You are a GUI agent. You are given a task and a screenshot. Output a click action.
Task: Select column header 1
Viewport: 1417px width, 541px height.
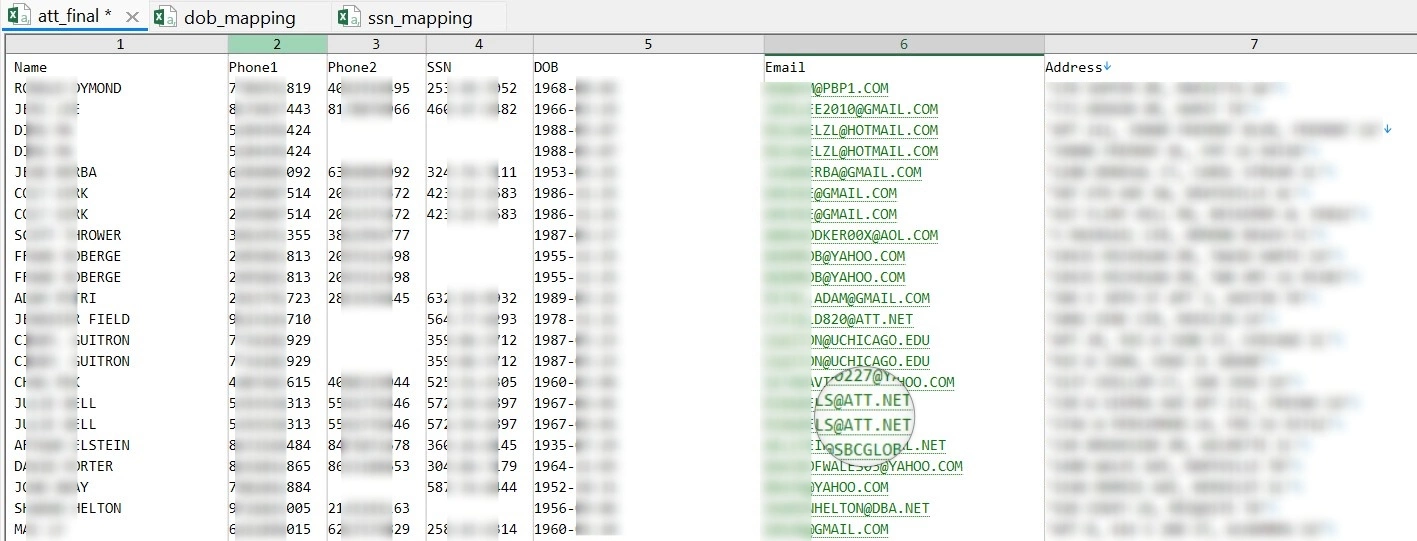pos(120,45)
